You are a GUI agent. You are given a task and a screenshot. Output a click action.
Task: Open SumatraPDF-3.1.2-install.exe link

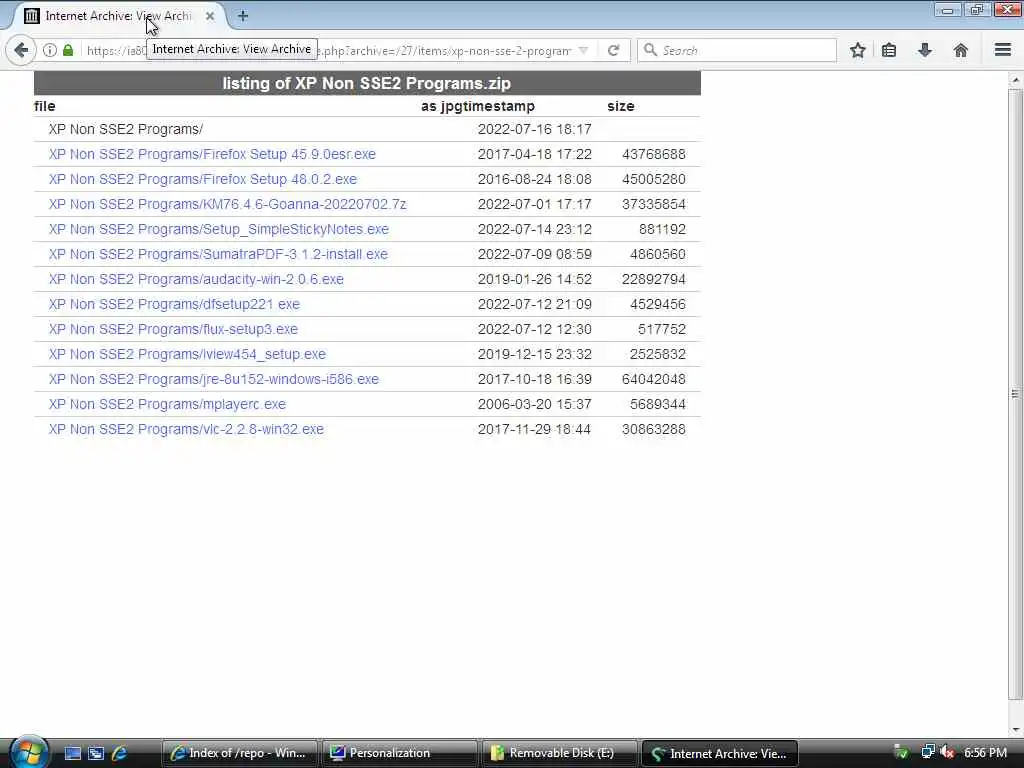218,254
